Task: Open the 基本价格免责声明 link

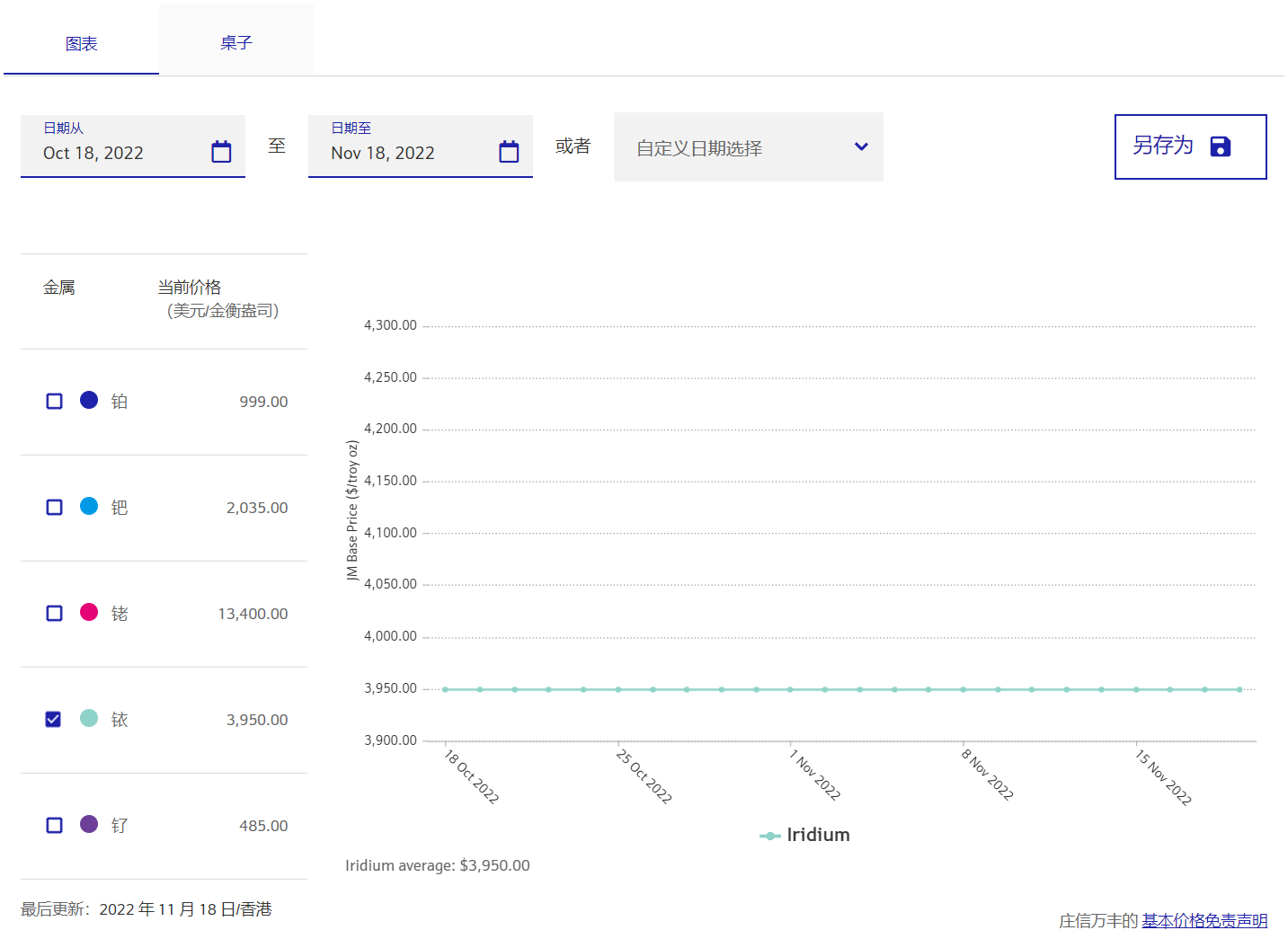Action: pos(1204,920)
